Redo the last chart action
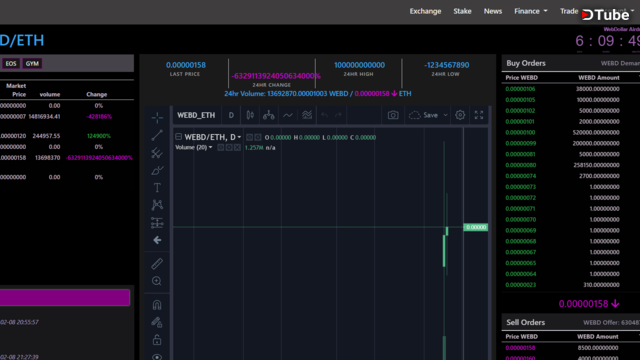This screenshot has width=640, height=360. 338,116
